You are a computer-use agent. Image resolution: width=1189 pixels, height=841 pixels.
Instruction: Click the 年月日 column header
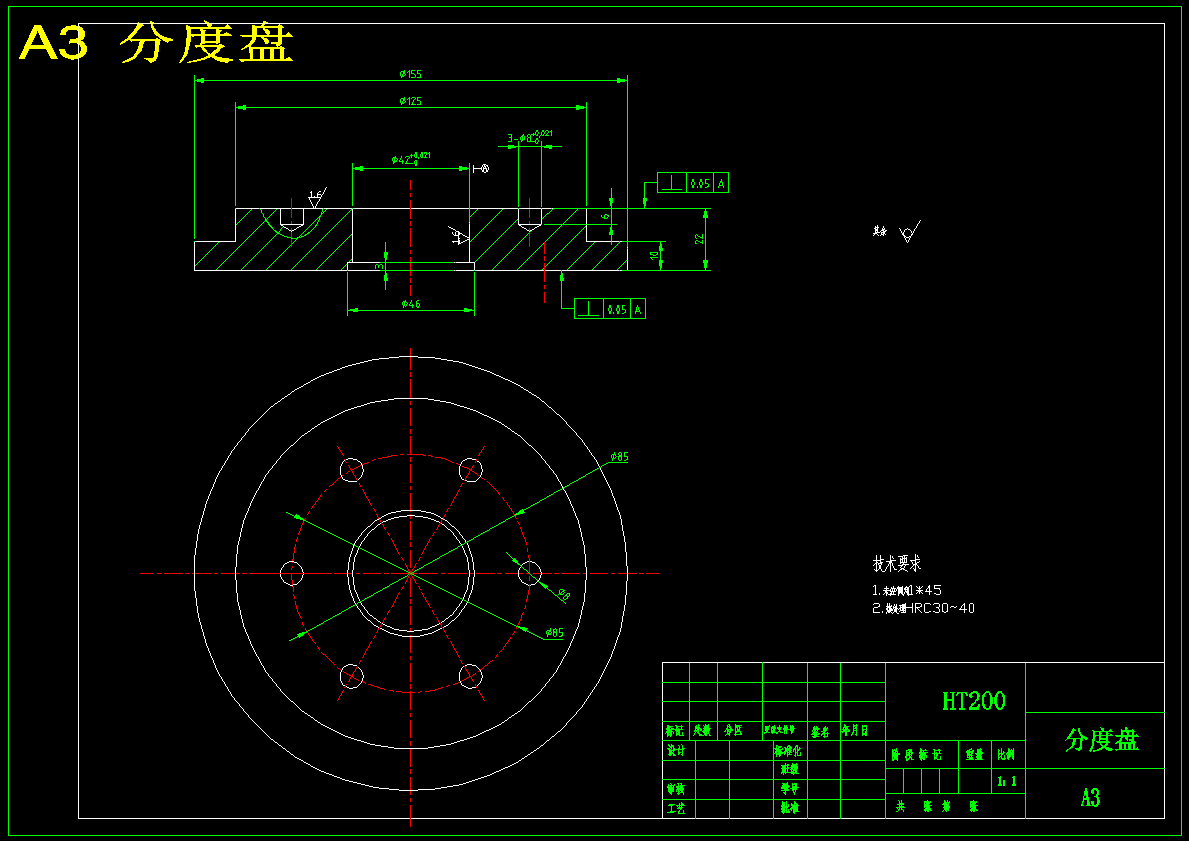click(854, 731)
